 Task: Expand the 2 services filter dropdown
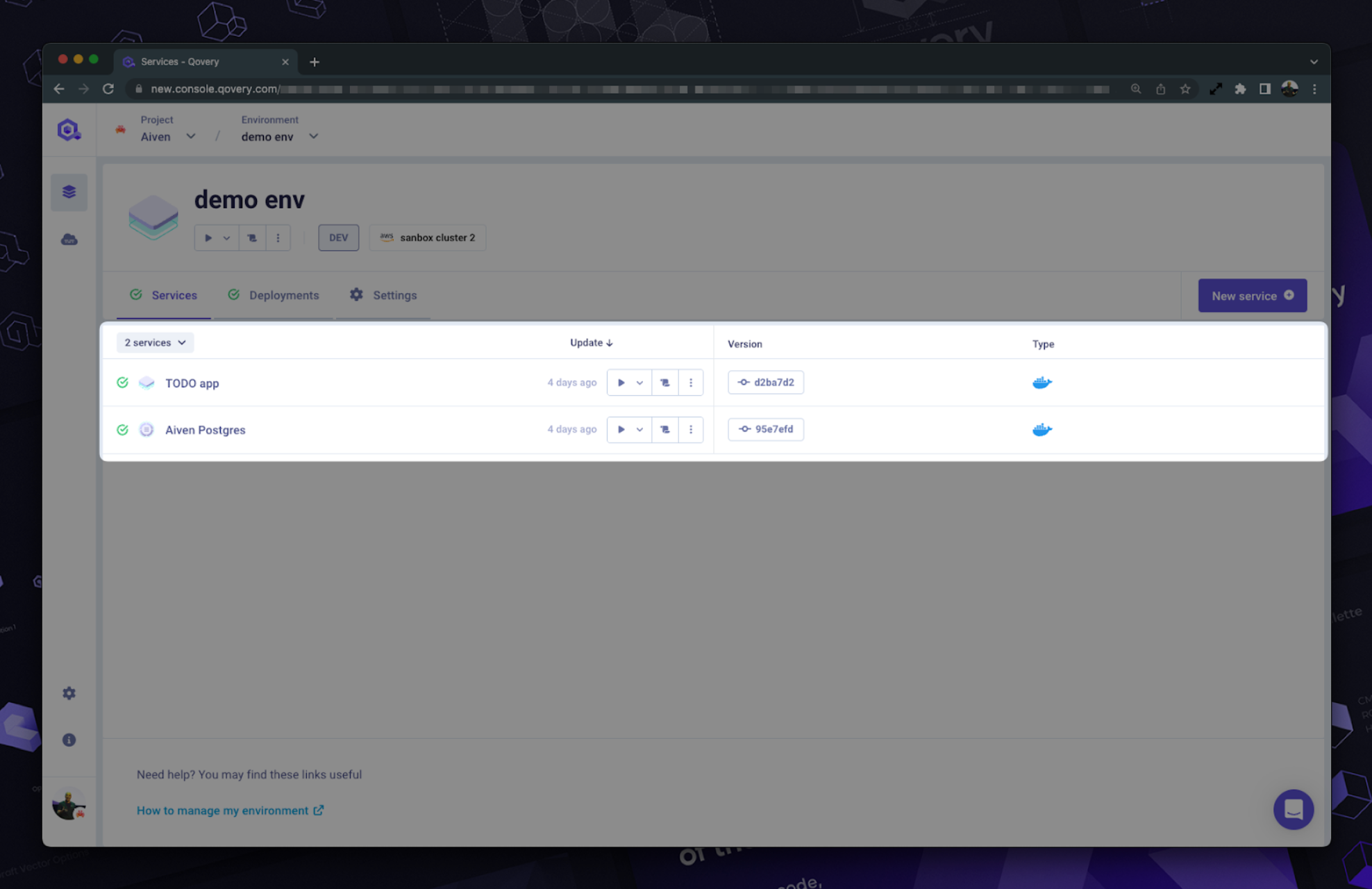[x=155, y=342]
